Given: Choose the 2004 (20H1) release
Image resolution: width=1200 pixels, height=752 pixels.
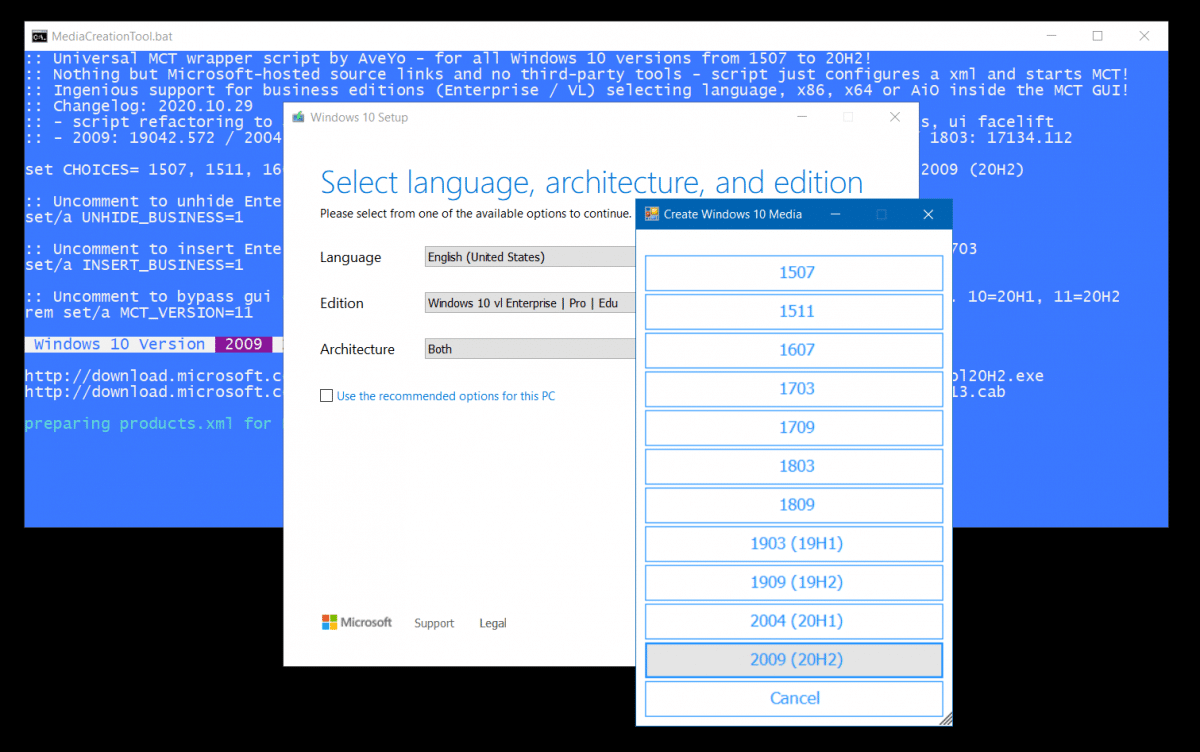Looking at the screenshot, I should point(793,621).
